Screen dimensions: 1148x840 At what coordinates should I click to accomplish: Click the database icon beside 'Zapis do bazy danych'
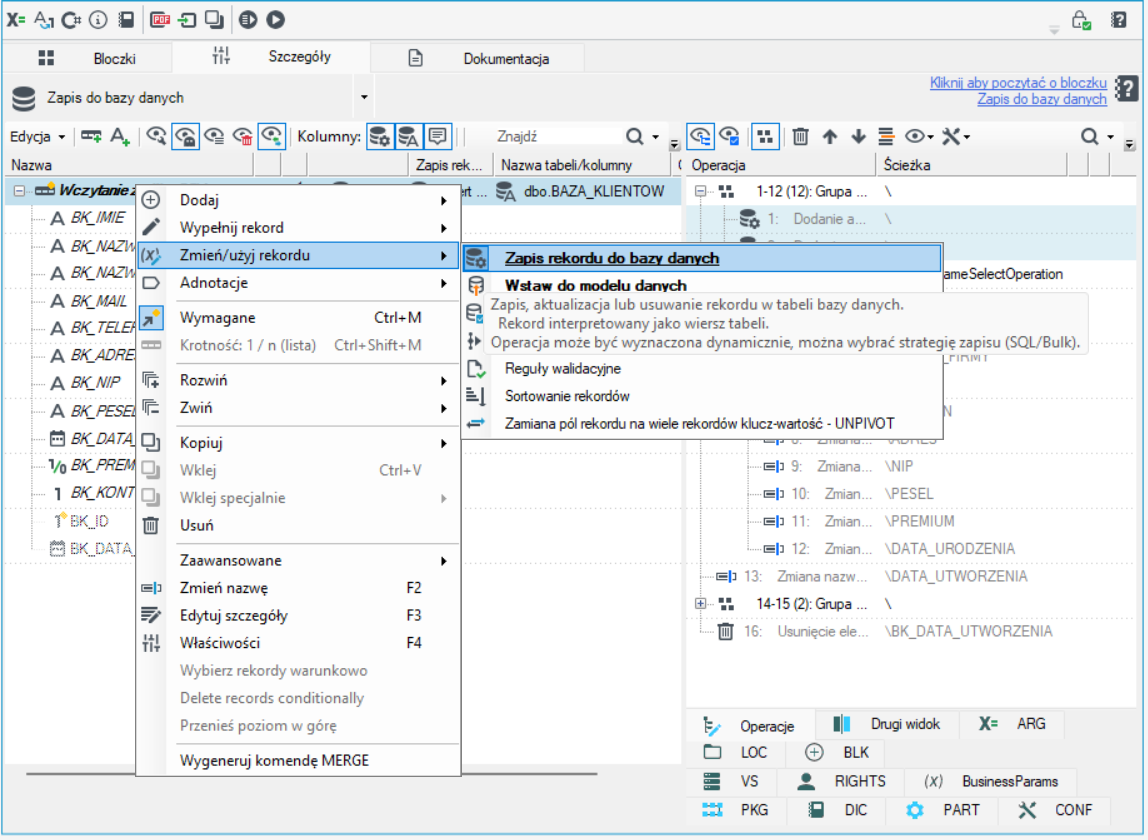tap(23, 98)
